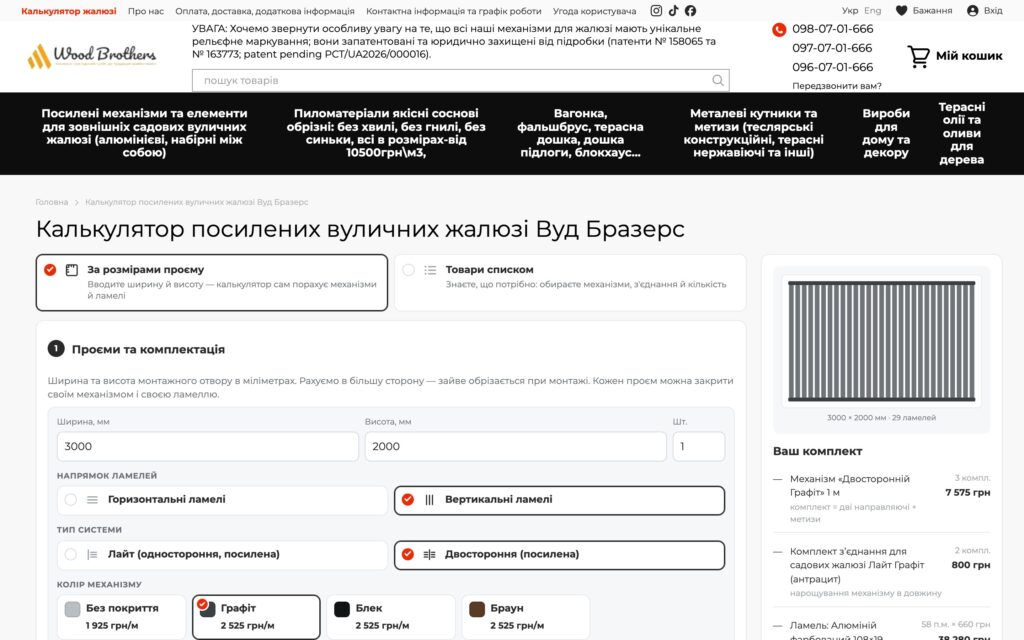Click the horizontal lamellas icon

(92, 500)
